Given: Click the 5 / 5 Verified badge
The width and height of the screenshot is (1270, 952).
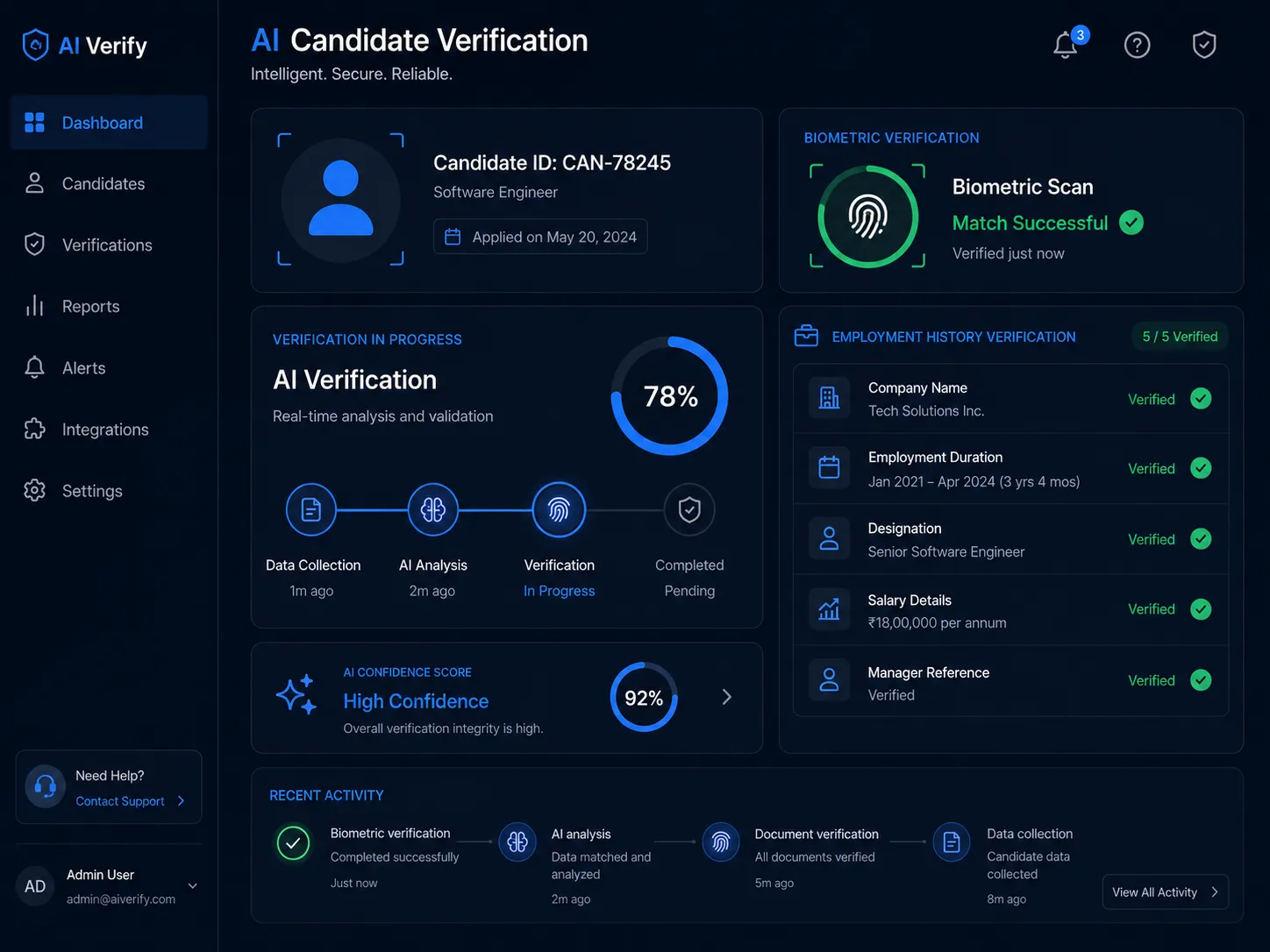Looking at the screenshot, I should 1180,337.
